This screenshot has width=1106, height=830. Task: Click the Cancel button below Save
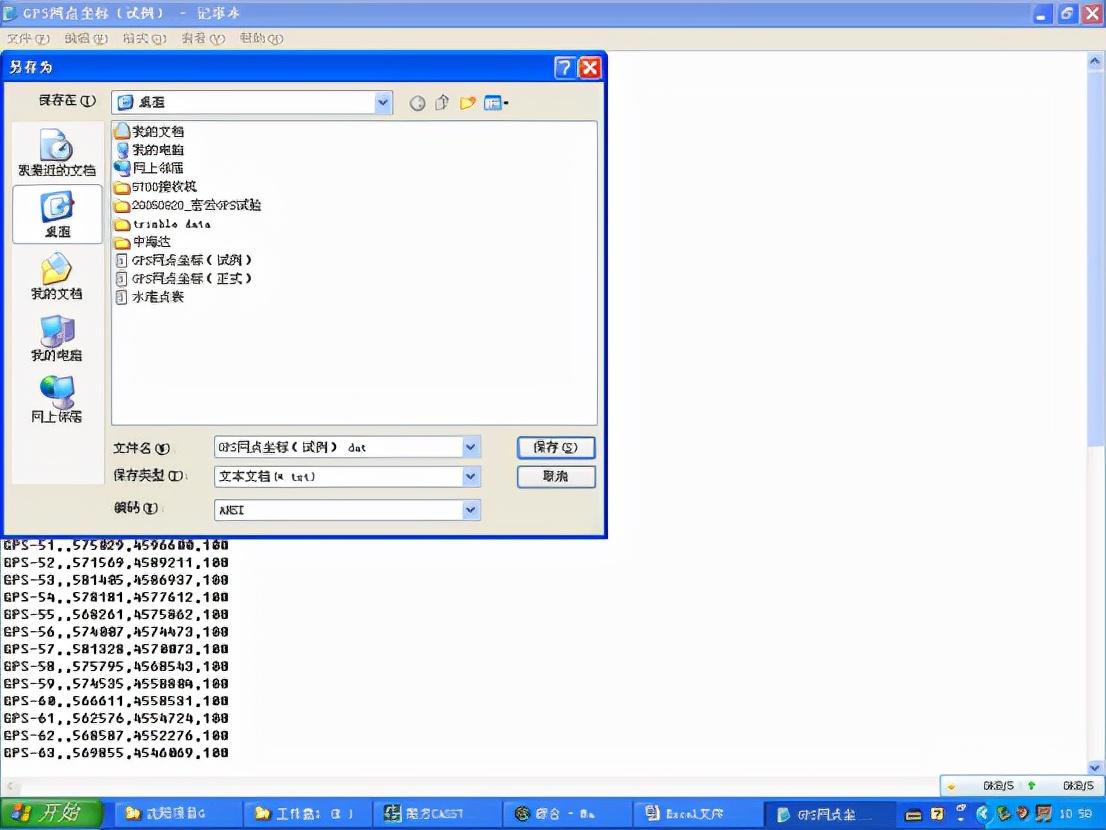tap(556, 477)
